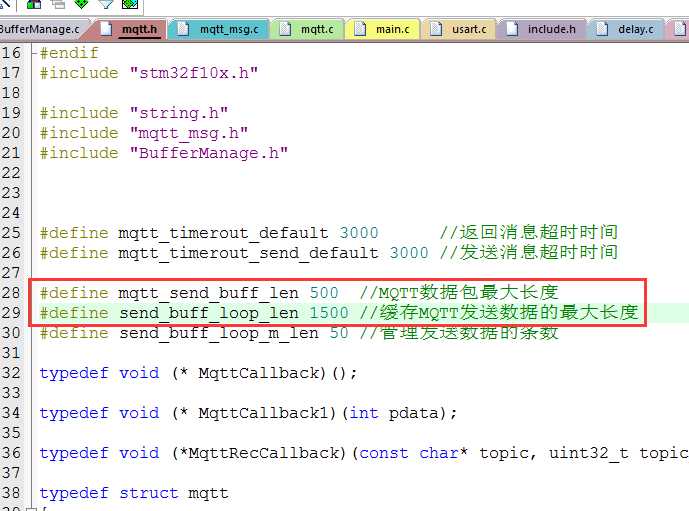Click line number 28 in the gutter
This screenshot has width=689, height=511.
[x=11, y=293]
